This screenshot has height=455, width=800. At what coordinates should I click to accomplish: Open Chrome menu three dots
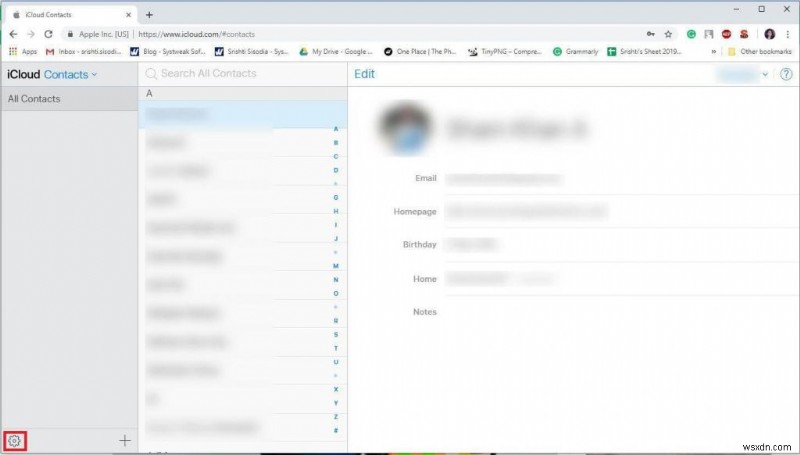click(788, 34)
